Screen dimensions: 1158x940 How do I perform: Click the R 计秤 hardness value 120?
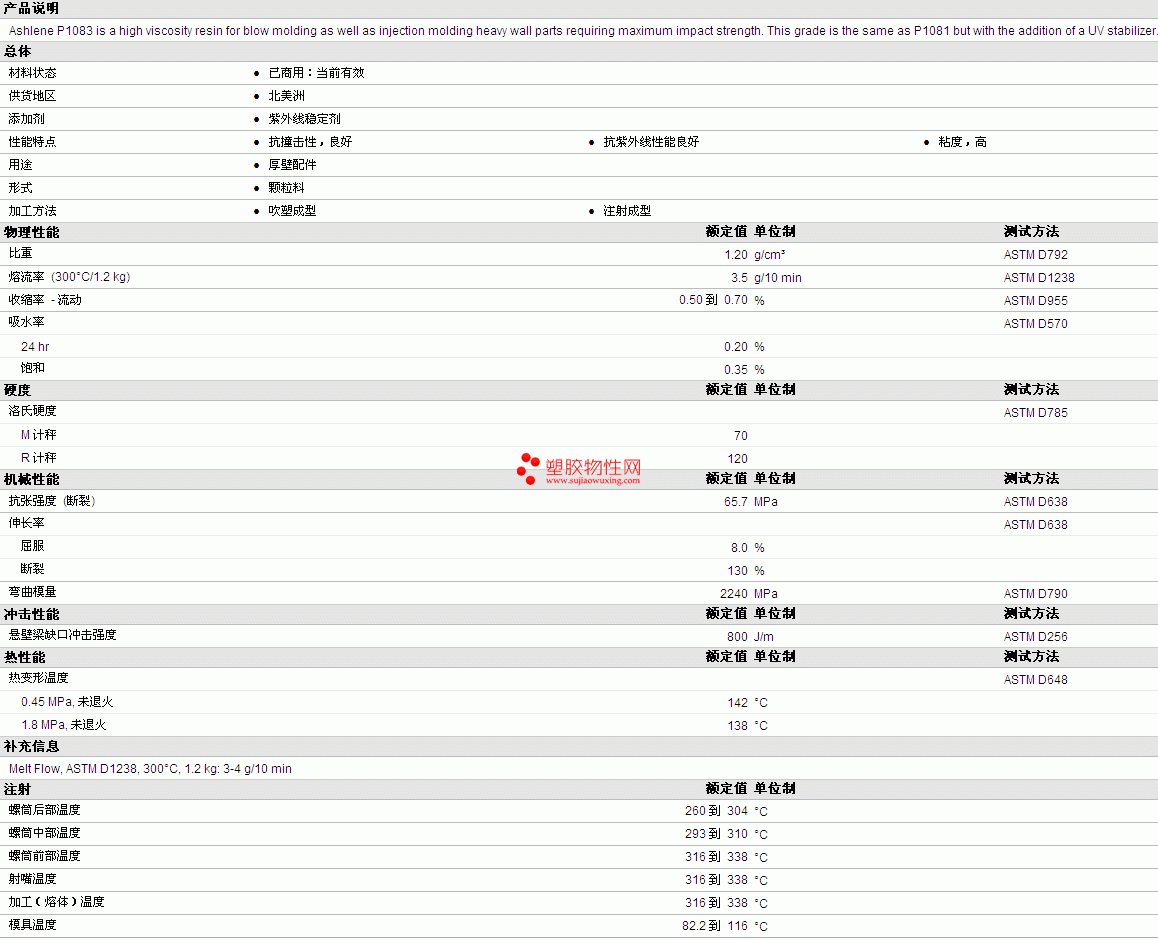[x=738, y=459]
